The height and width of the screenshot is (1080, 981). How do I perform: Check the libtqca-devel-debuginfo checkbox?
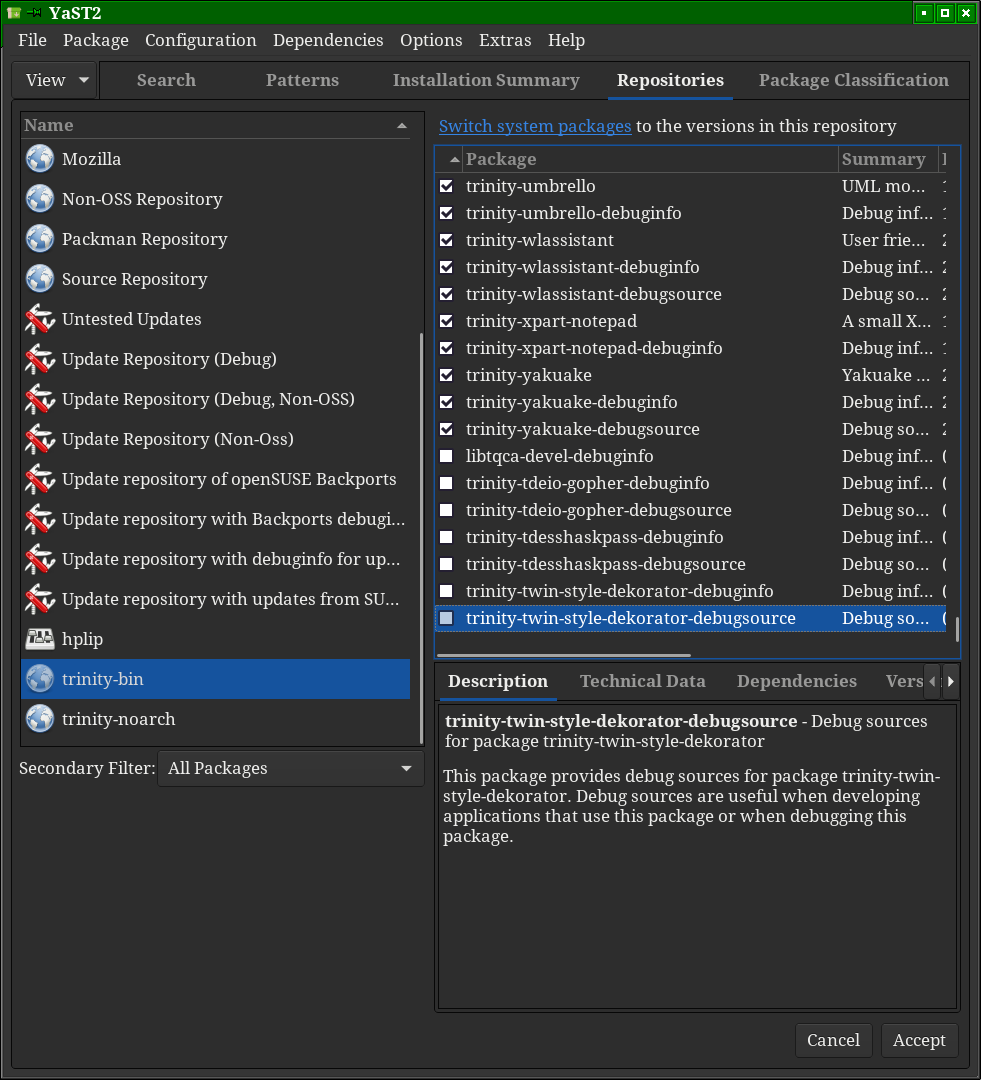pyautogui.click(x=446, y=456)
